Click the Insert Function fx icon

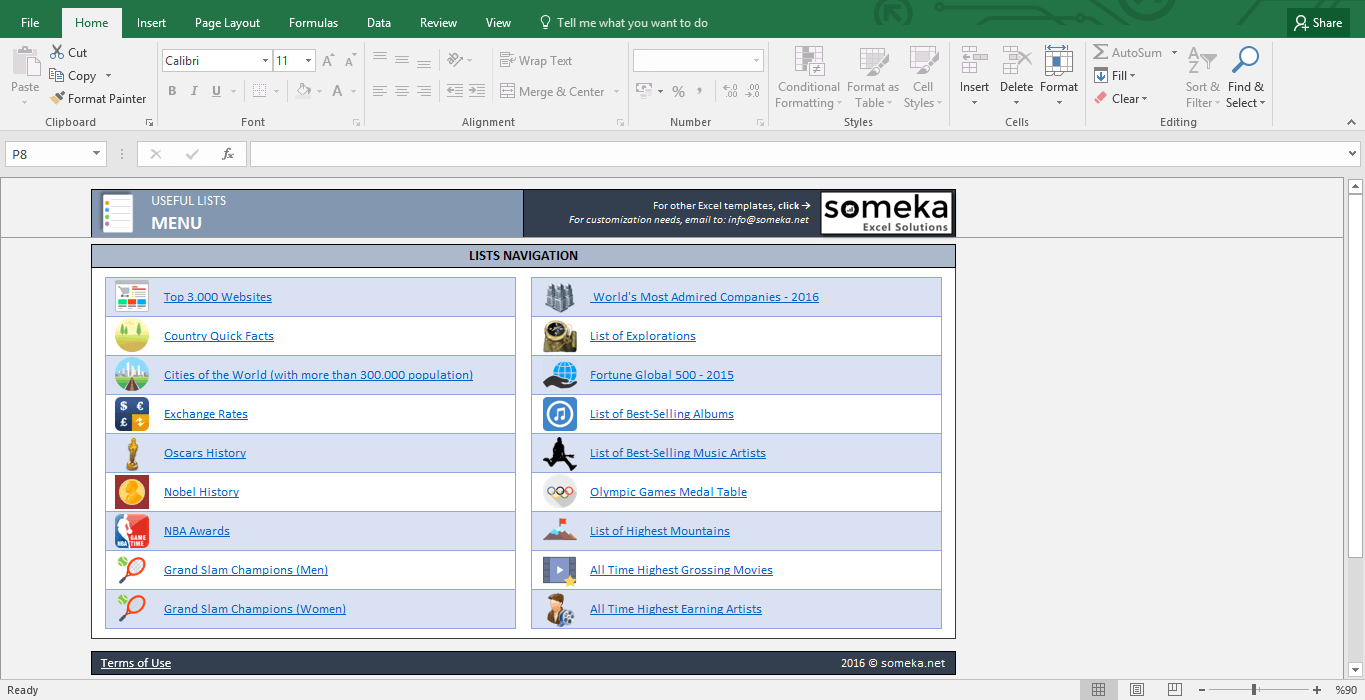tap(228, 154)
